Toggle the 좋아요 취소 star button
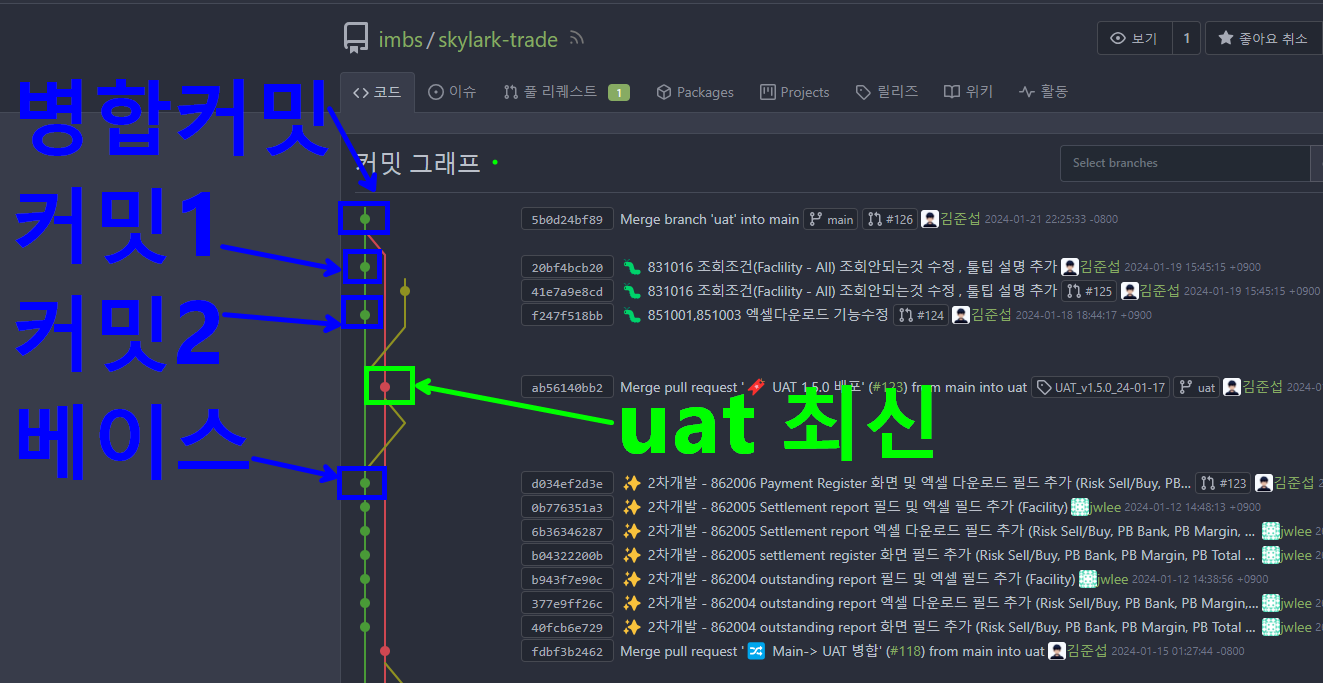The height and width of the screenshot is (683, 1323). pyautogui.click(x=1263, y=39)
